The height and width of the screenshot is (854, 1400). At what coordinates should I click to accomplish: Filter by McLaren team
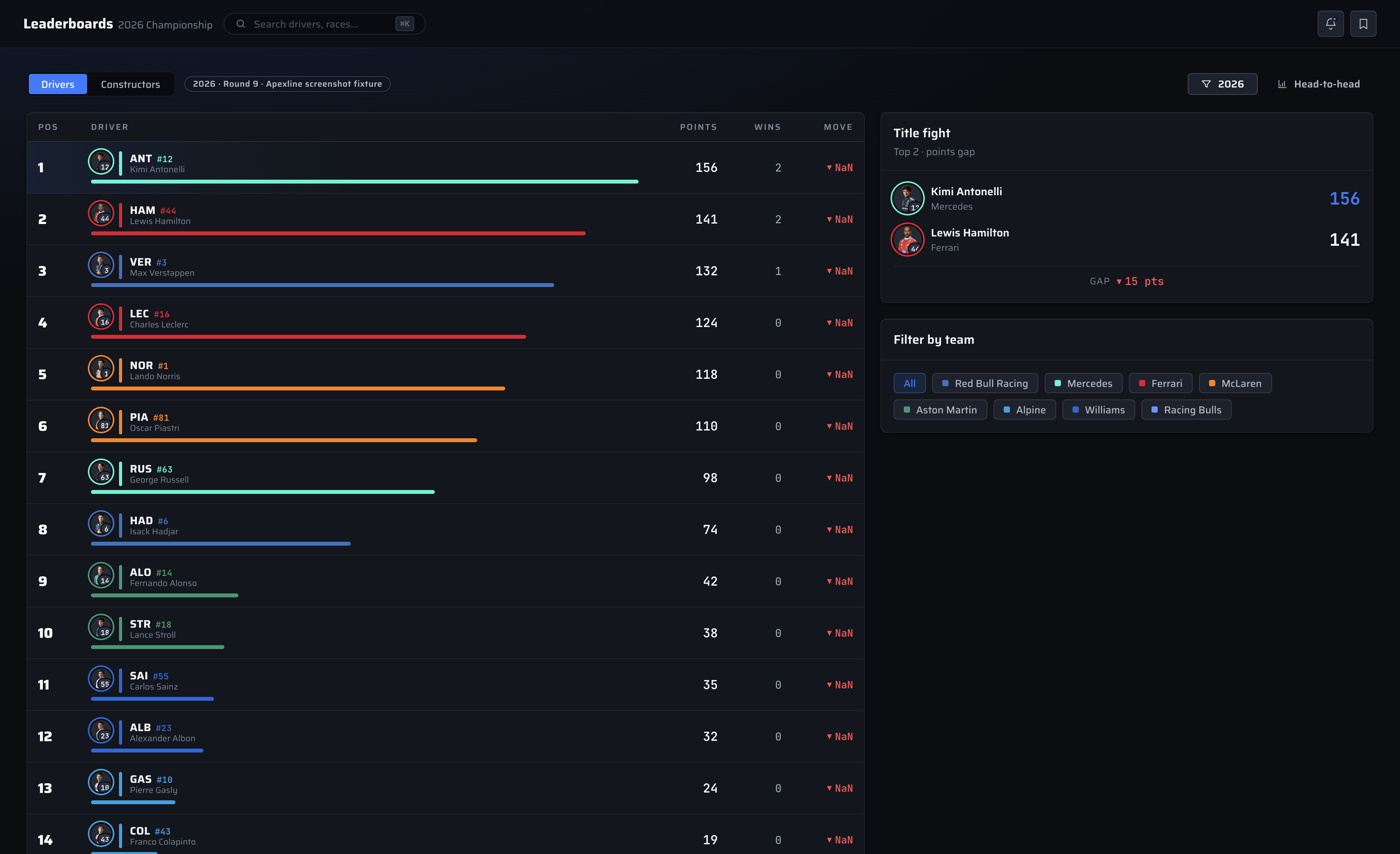pyautogui.click(x=1235, y=383)
